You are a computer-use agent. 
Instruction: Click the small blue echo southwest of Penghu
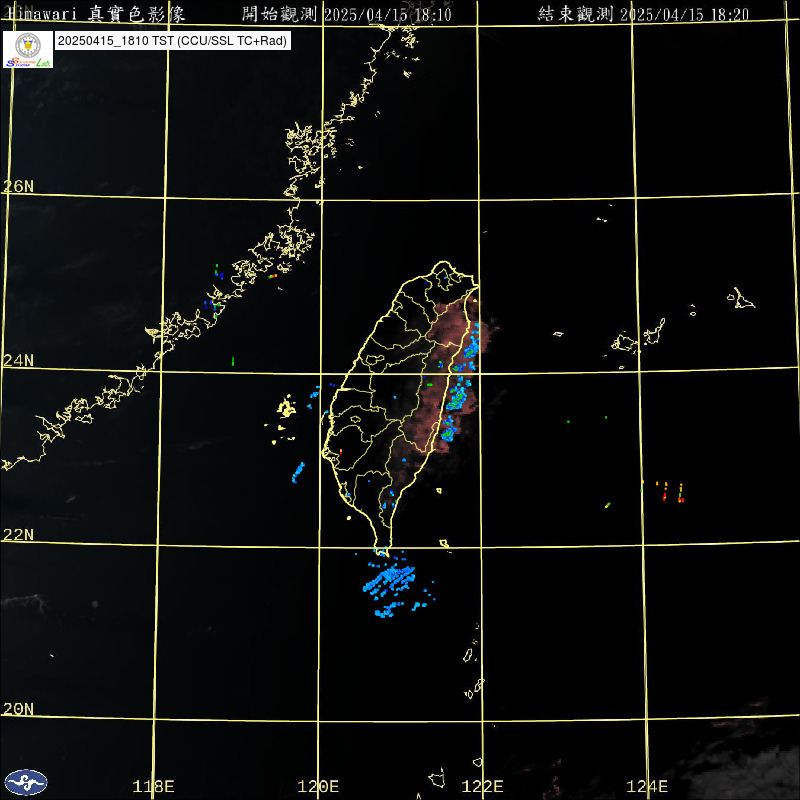point(298,472)
